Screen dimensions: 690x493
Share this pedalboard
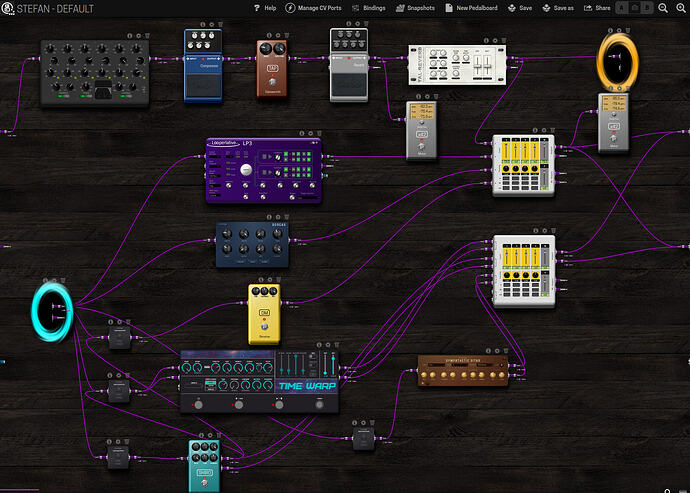(x=597, y=8)
